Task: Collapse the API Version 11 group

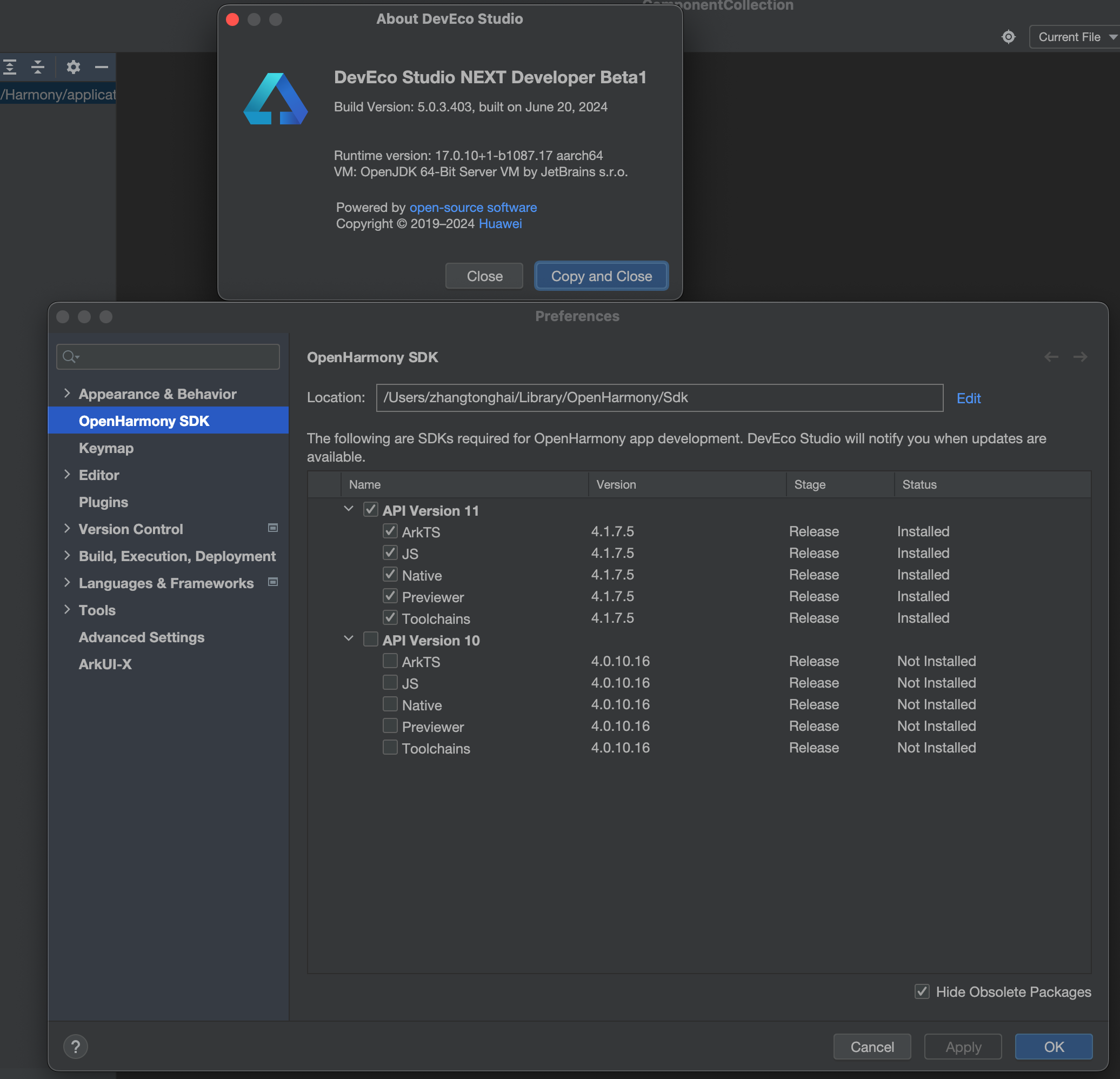Action: coord(349,509)
